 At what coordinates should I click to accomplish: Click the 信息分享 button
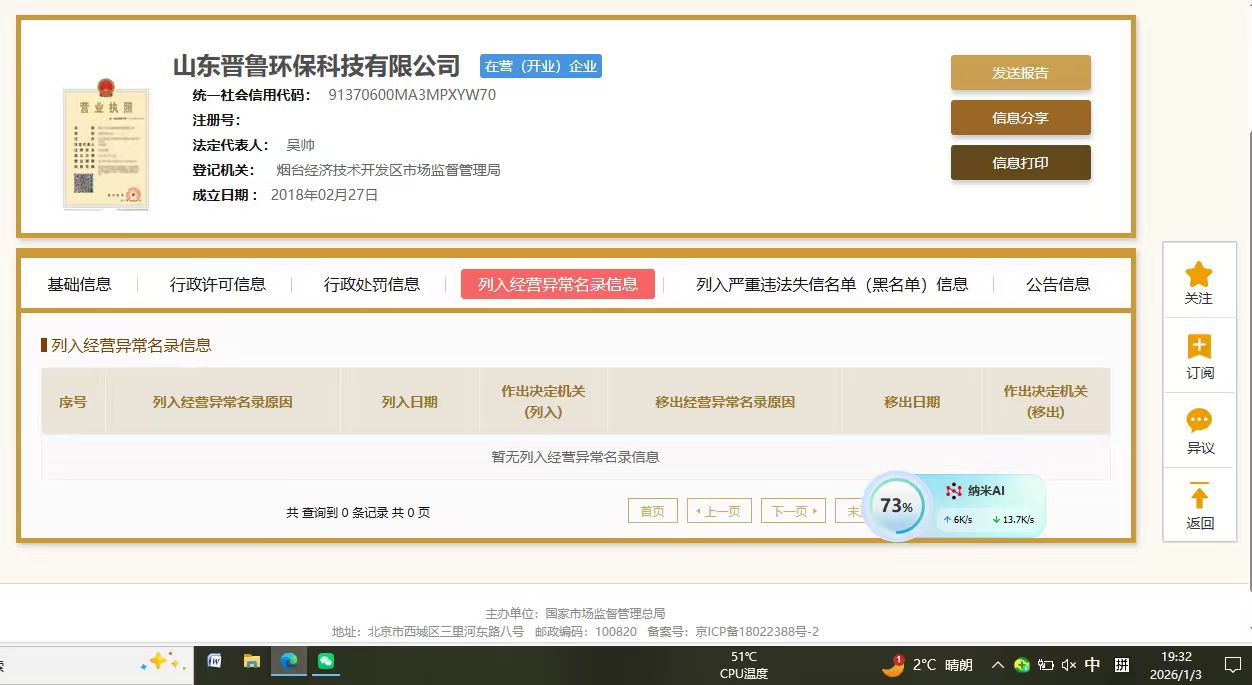coord(1021,118)
